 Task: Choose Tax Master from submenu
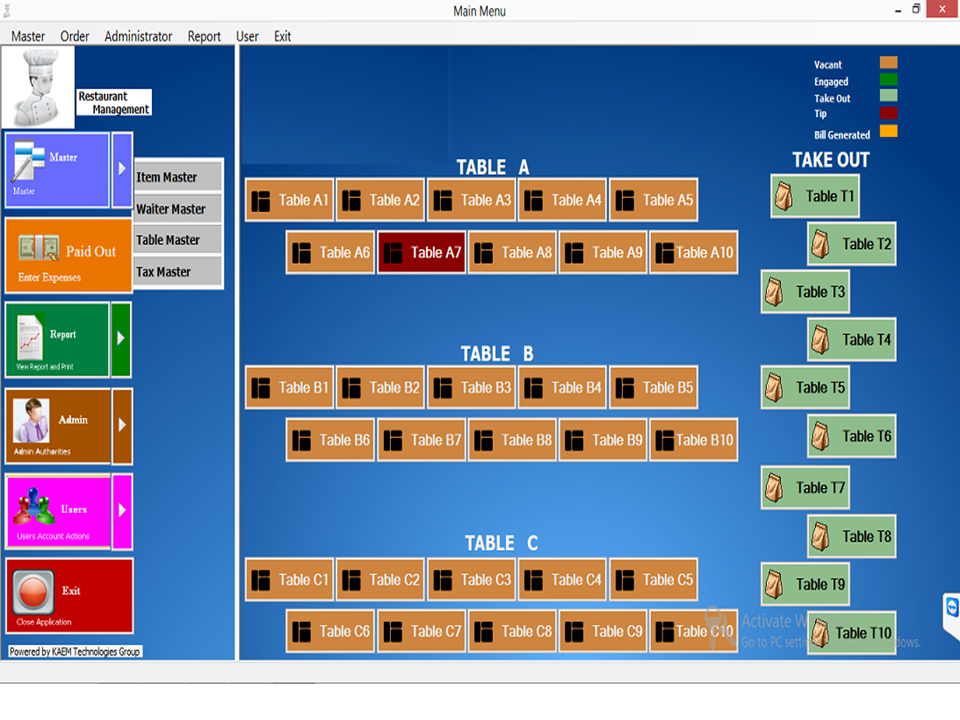click(x=178, y=272)
